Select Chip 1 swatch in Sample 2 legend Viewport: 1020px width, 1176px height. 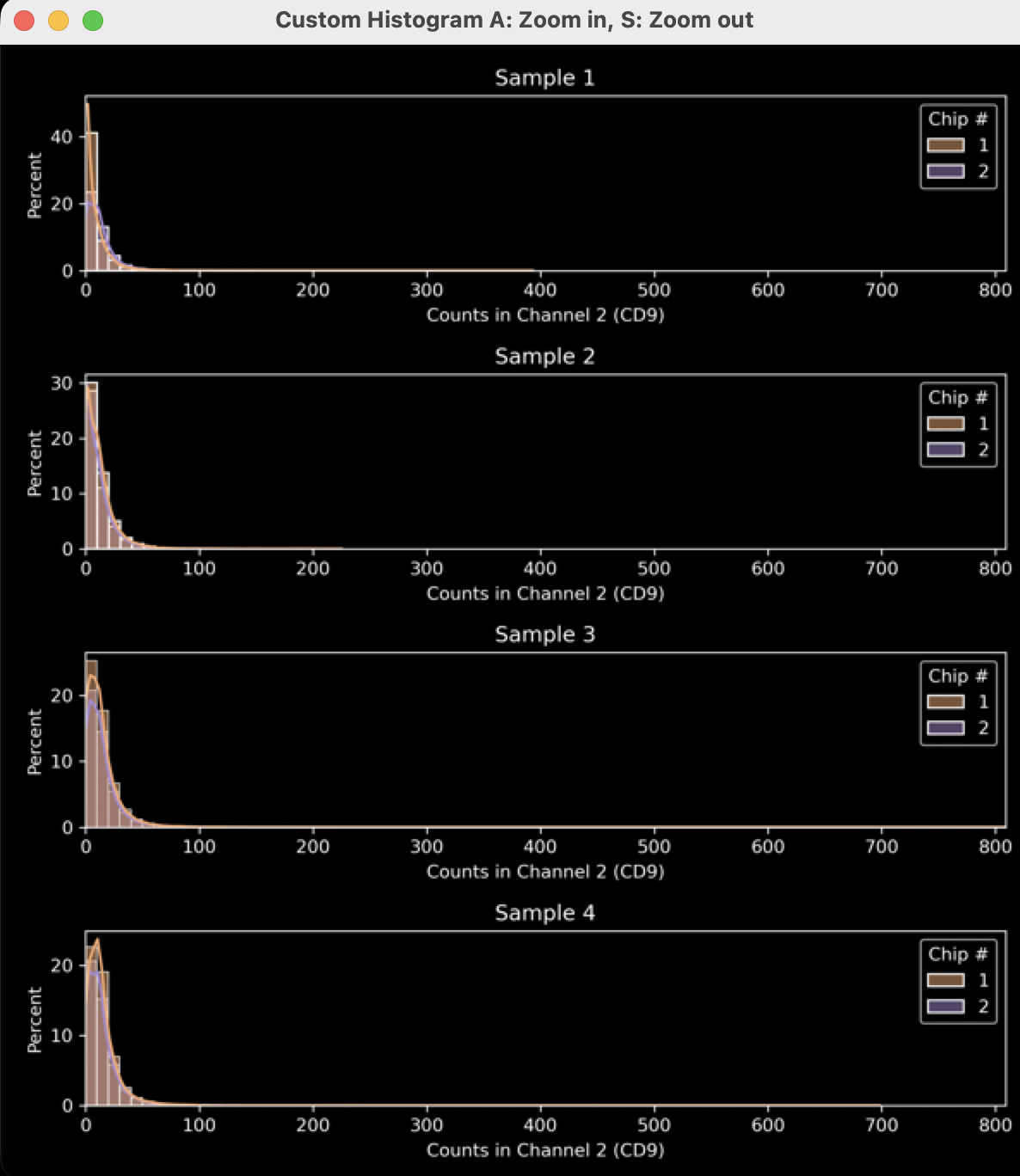point(945,424)
